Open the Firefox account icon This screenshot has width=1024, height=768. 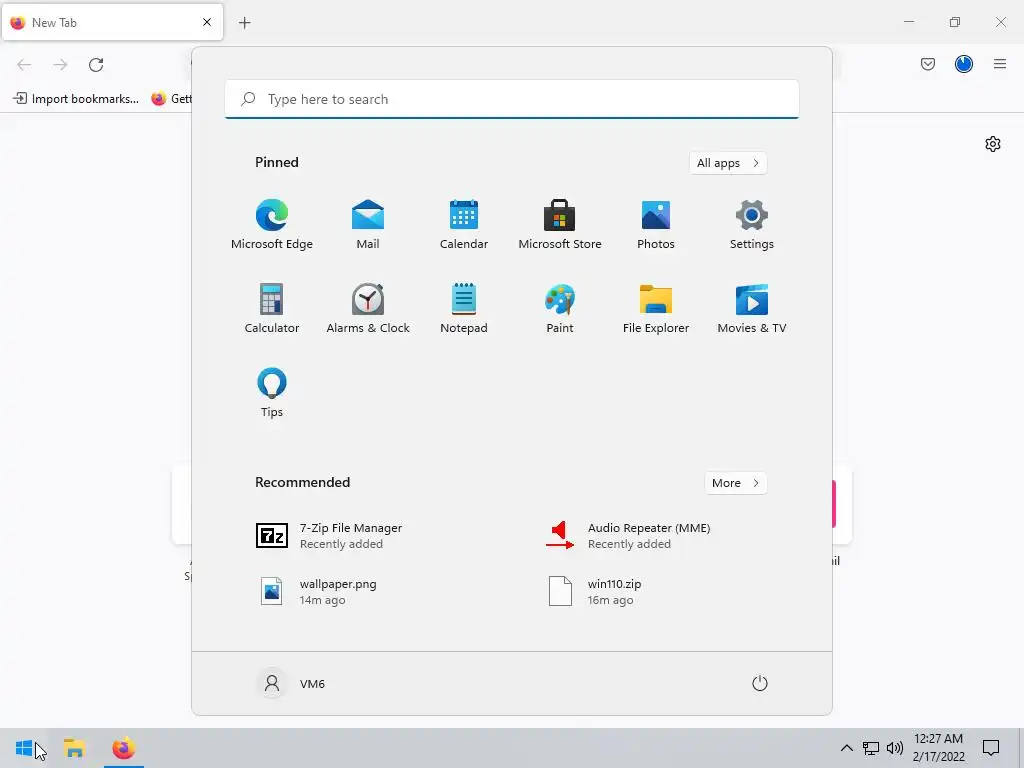(x=964, y=64)
